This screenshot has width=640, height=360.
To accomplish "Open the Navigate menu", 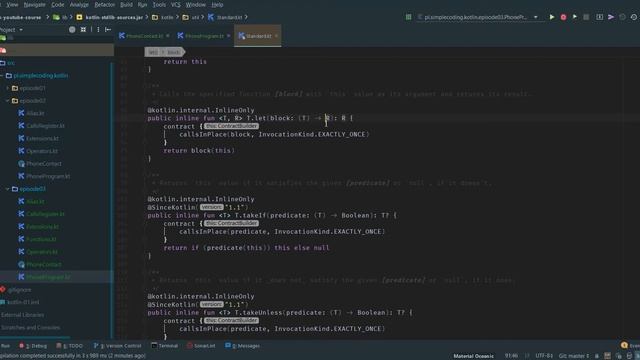I will [35, 4].
